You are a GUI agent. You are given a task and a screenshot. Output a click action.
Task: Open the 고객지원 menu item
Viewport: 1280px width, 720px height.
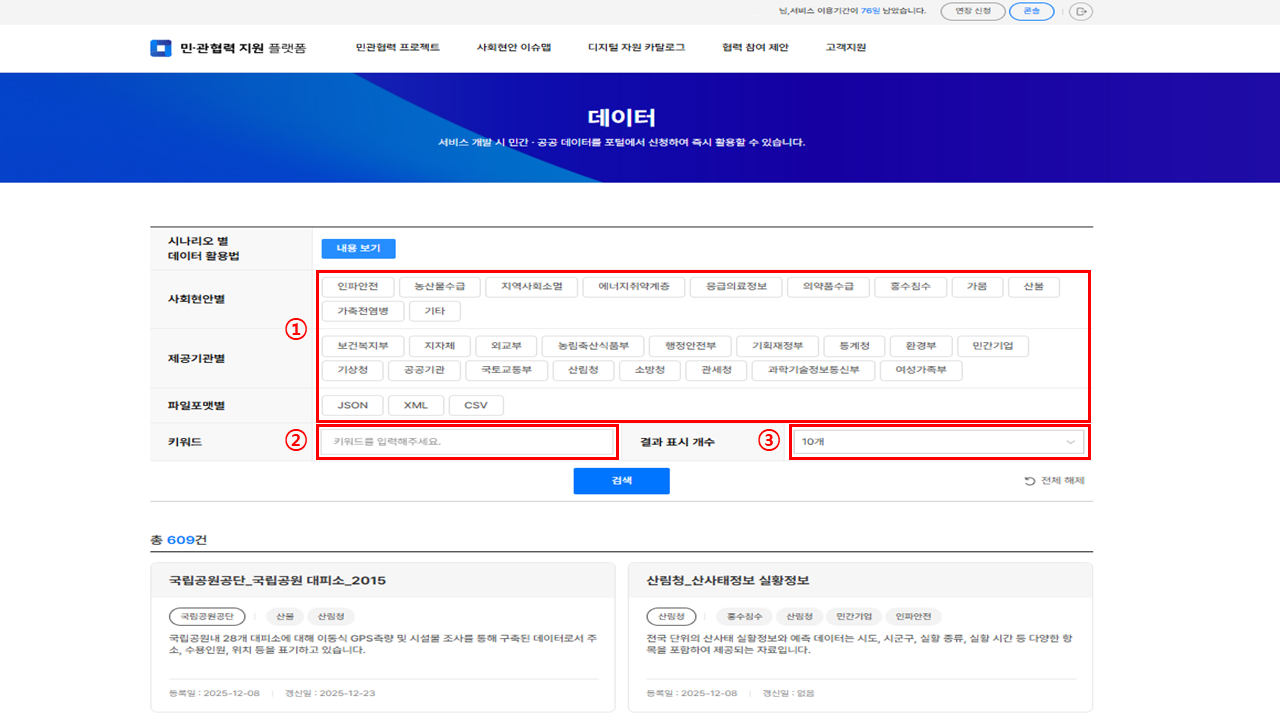(x=845, y=48)
